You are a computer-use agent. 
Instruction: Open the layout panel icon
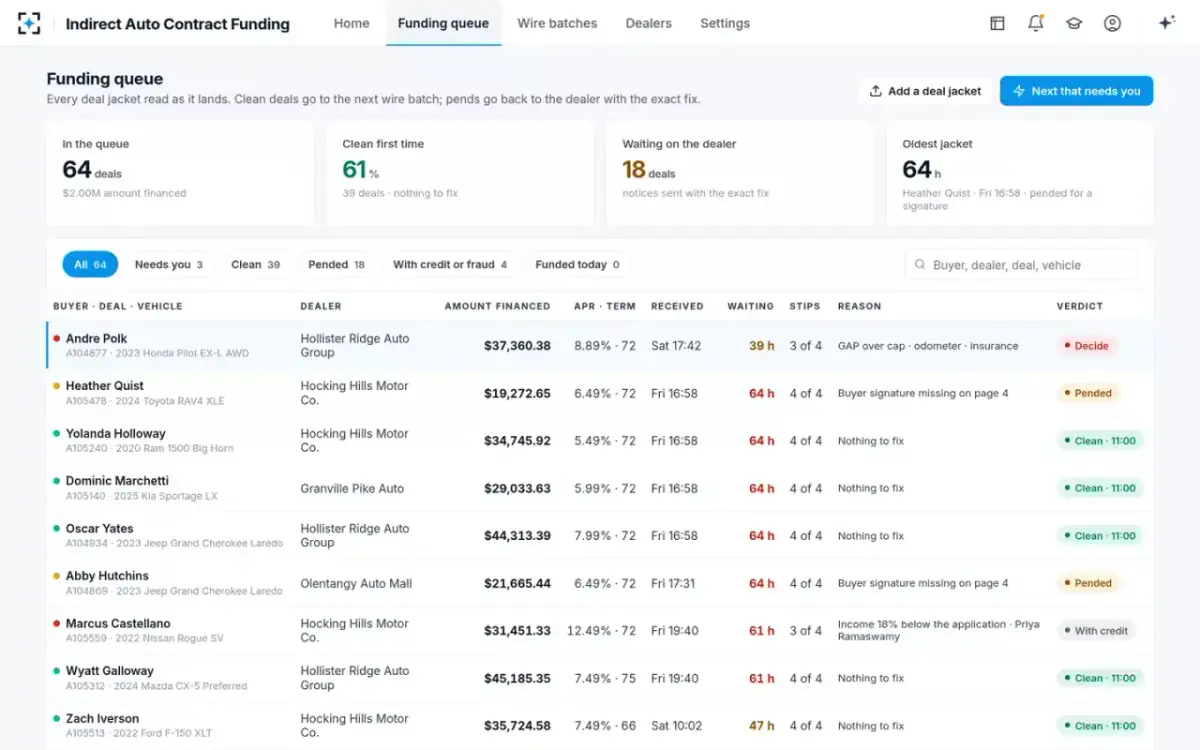coord(997,23)
